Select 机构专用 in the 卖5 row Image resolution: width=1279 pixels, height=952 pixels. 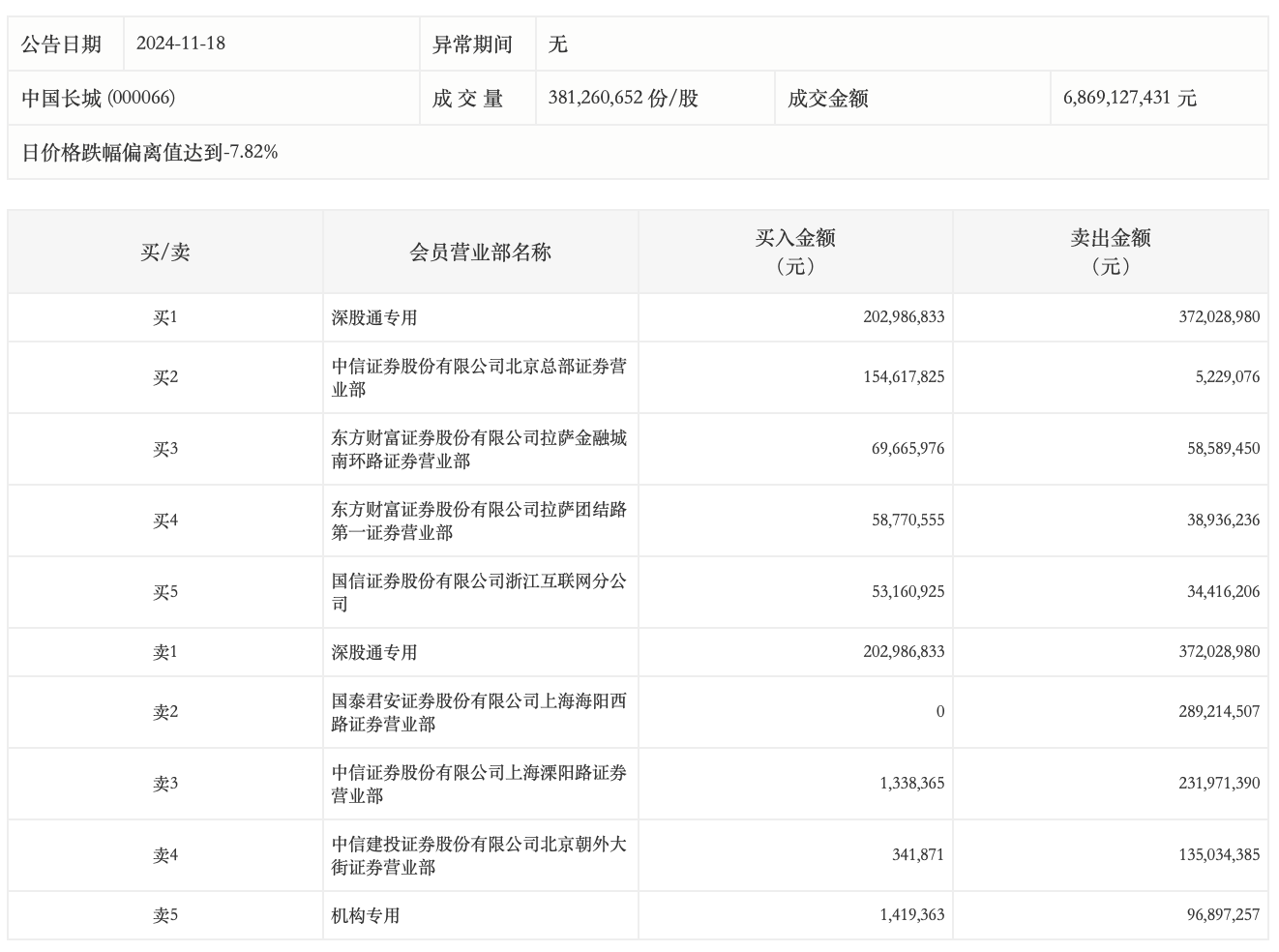click(366, 915)
